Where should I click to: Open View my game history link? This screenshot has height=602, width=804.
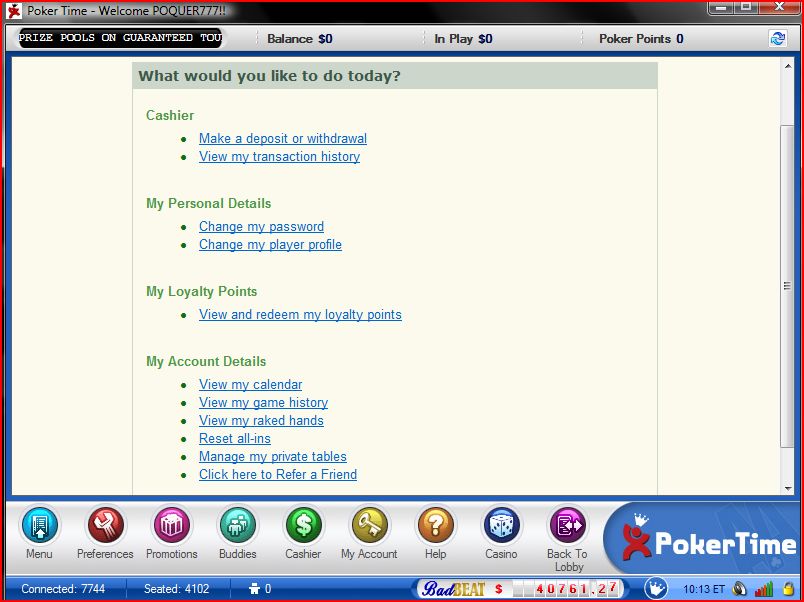(264, 403)
